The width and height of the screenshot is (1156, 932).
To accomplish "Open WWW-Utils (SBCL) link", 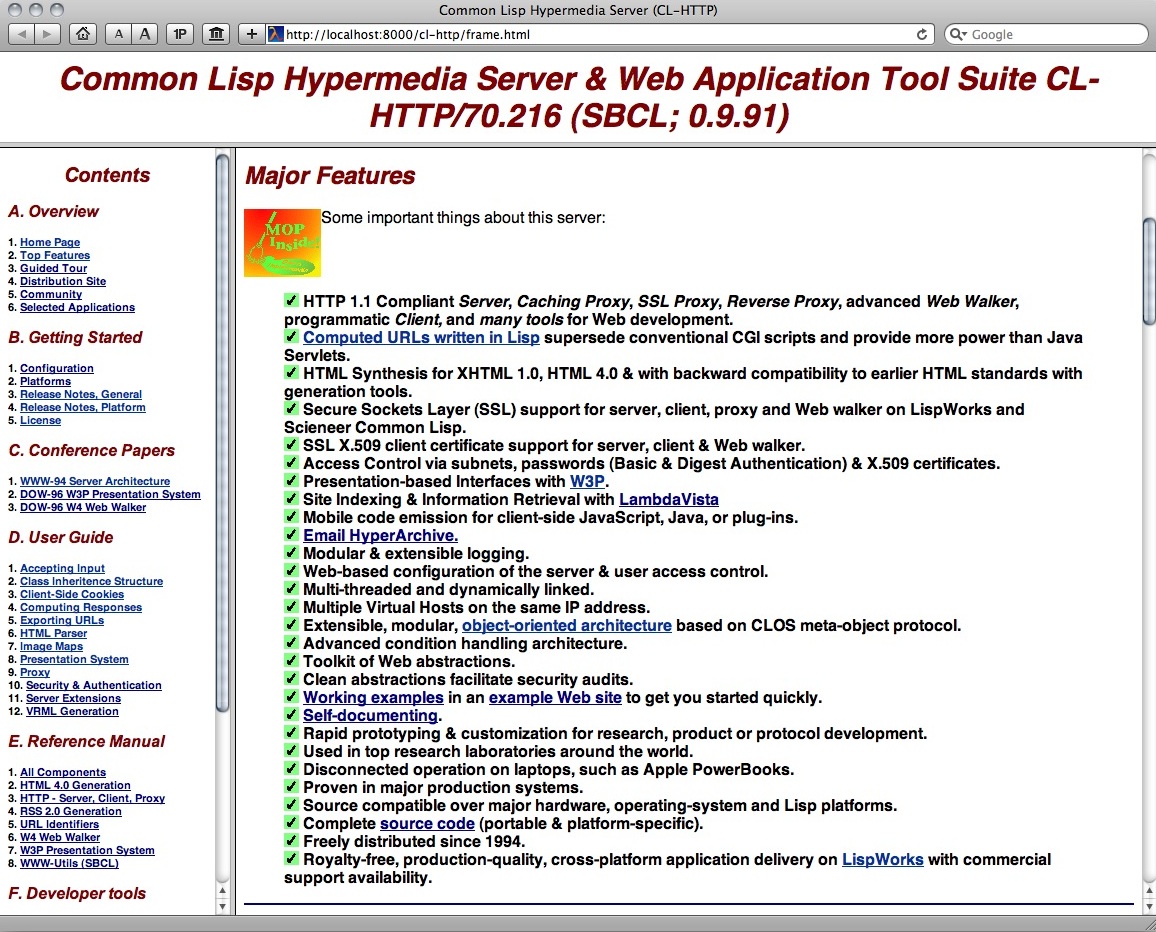I will (69, 863).
